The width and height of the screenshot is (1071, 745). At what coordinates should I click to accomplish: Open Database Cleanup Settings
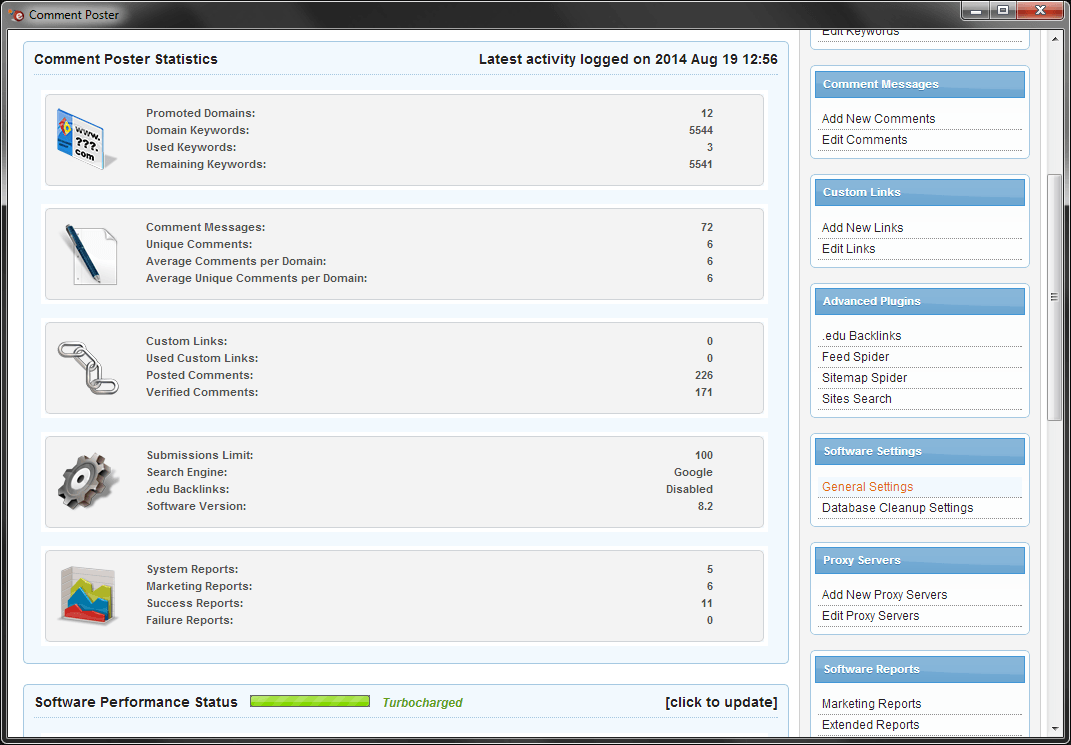(896, 507)
